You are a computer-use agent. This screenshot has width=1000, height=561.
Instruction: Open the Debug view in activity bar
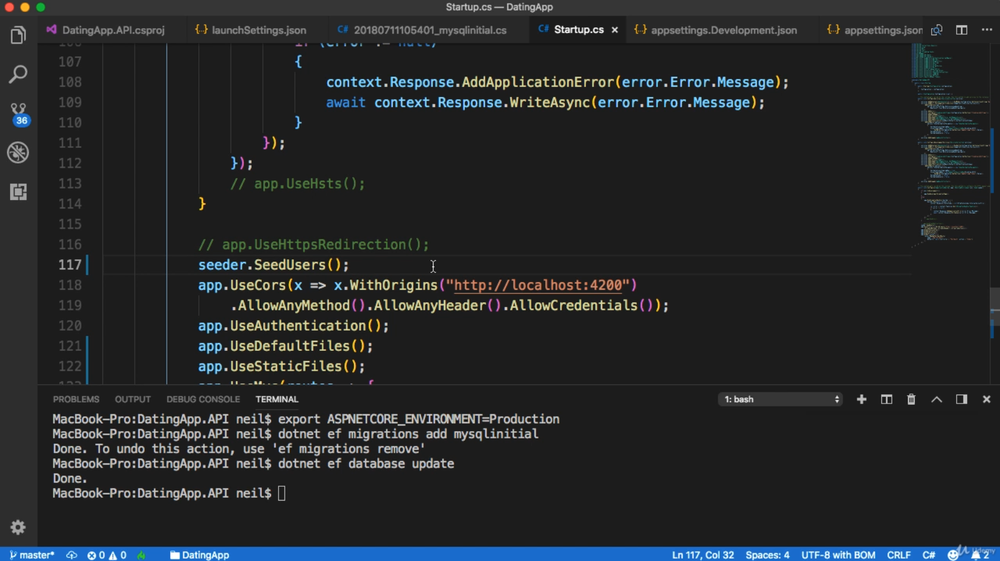tap(18, 152)
